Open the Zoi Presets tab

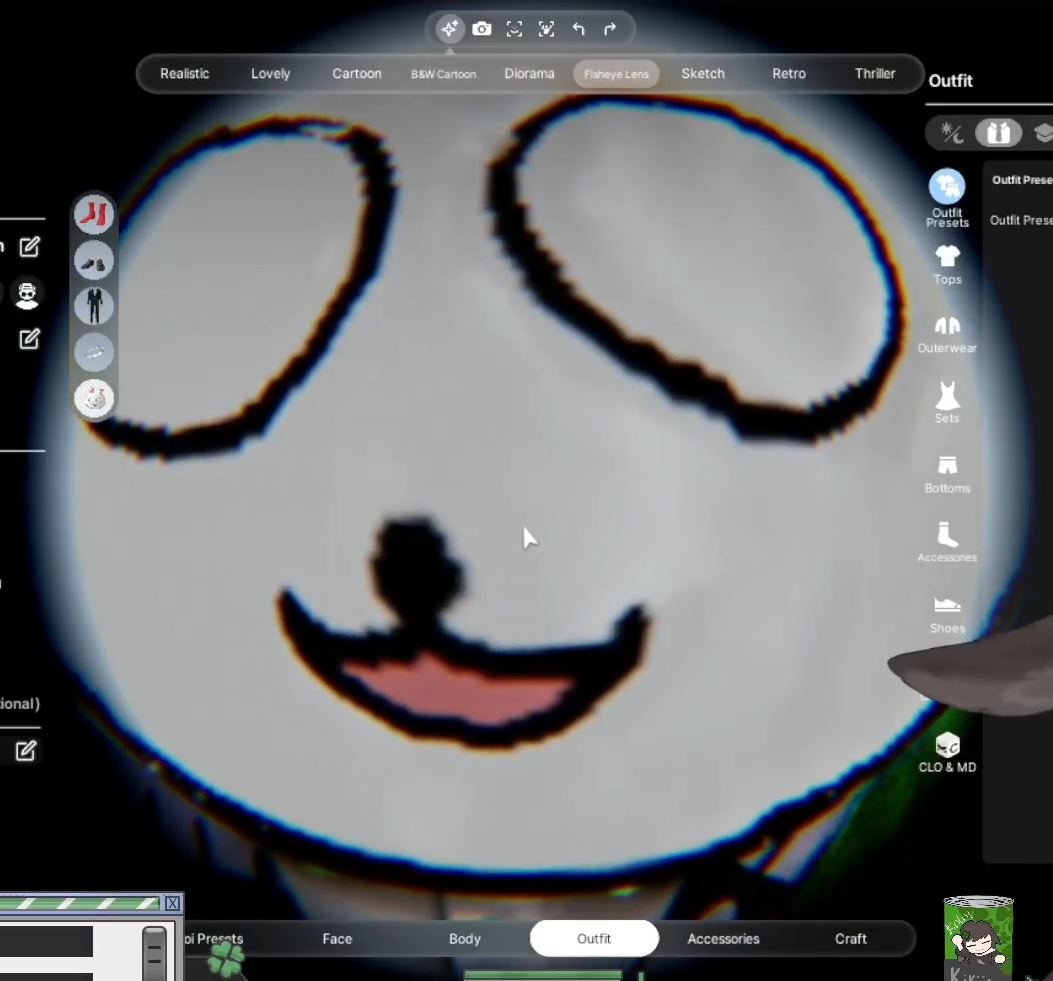pyautogui.click(x=214, y=939)
